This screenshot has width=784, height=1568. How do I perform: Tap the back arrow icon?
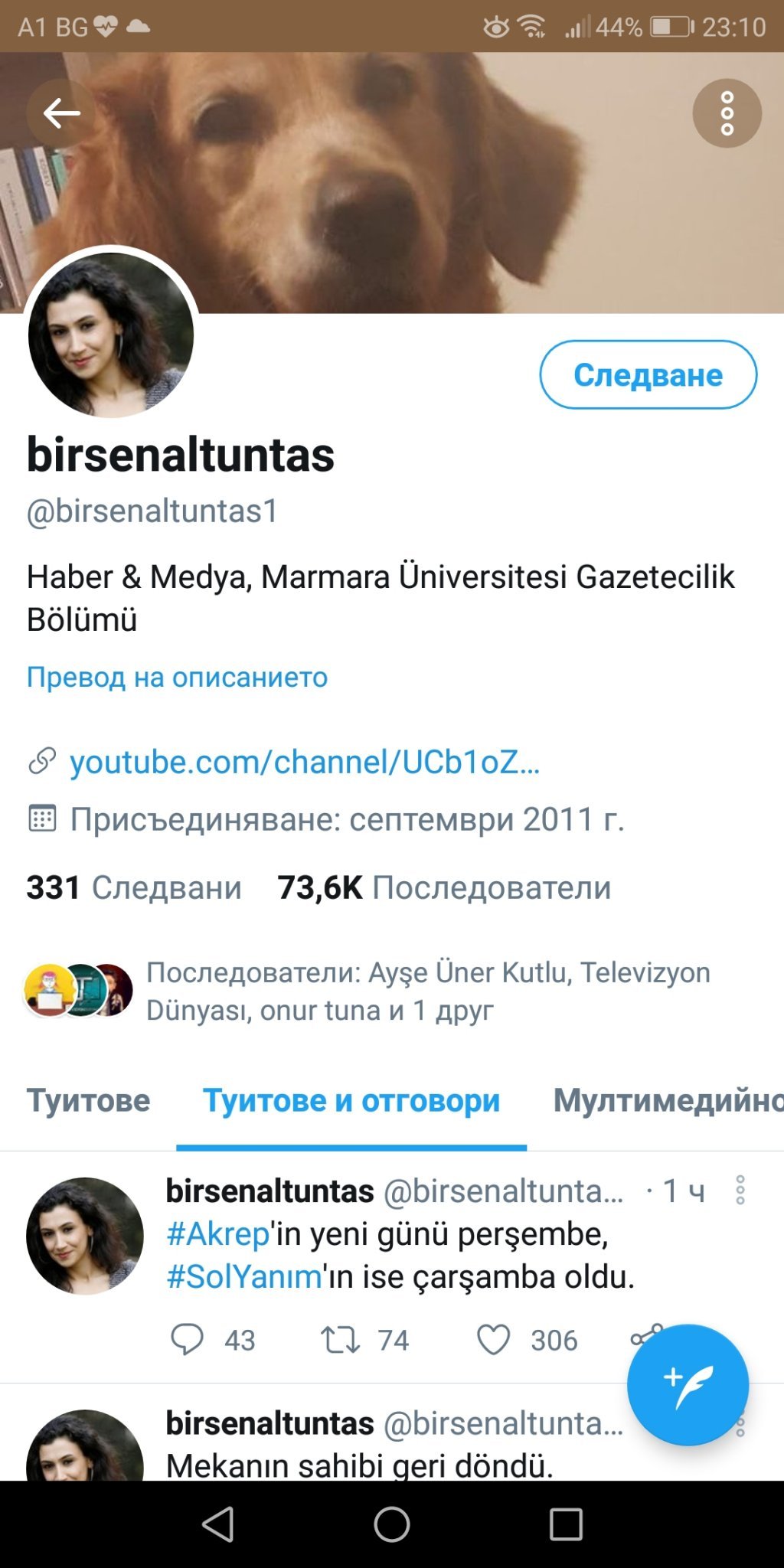click(61, 113)
